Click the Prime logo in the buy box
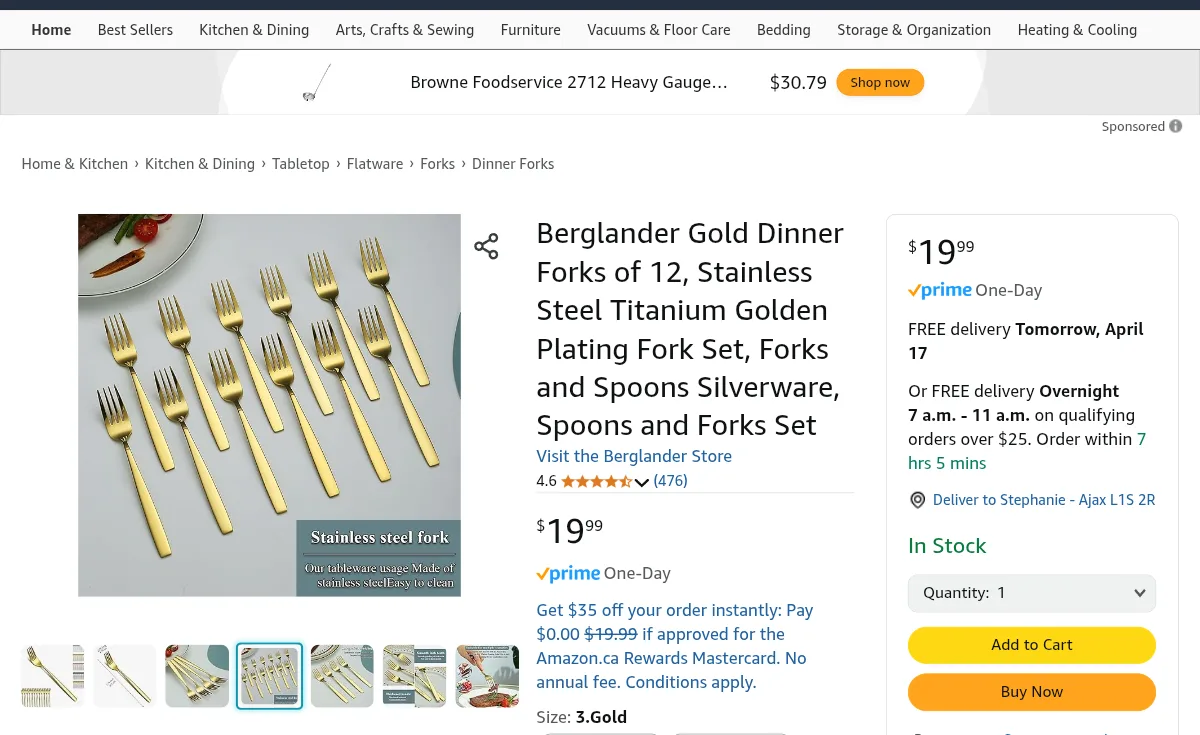The image size is (1200, 735). 940,290
